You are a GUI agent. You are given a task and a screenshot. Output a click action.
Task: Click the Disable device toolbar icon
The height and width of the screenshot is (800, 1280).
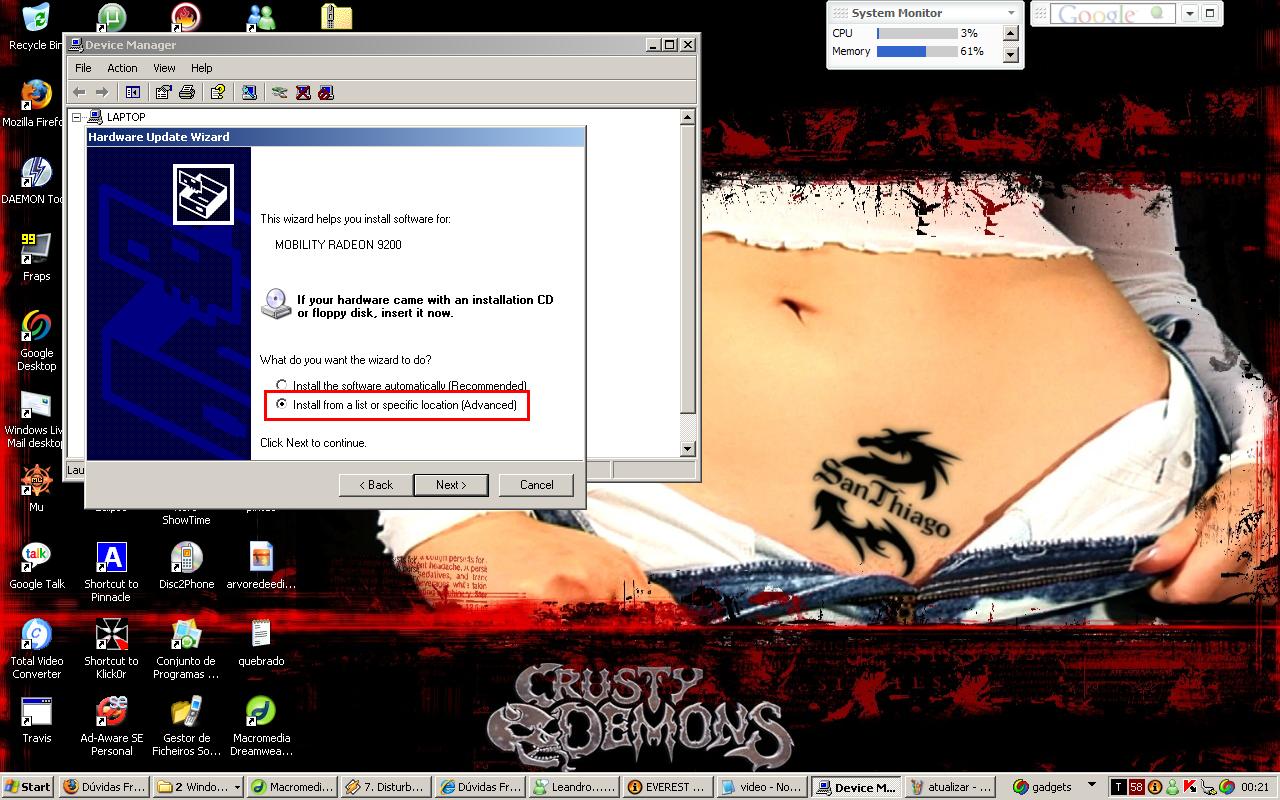pos(325,92)
